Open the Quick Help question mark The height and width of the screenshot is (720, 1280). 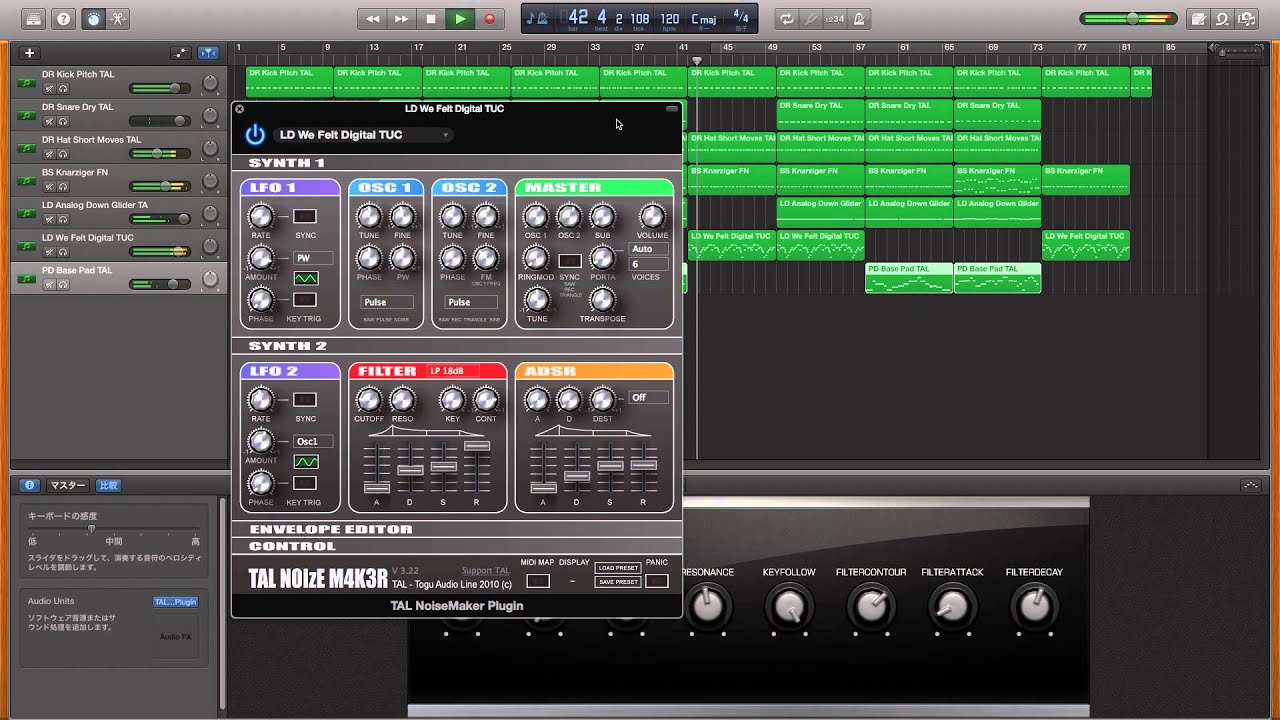click(x=63, y=18)
